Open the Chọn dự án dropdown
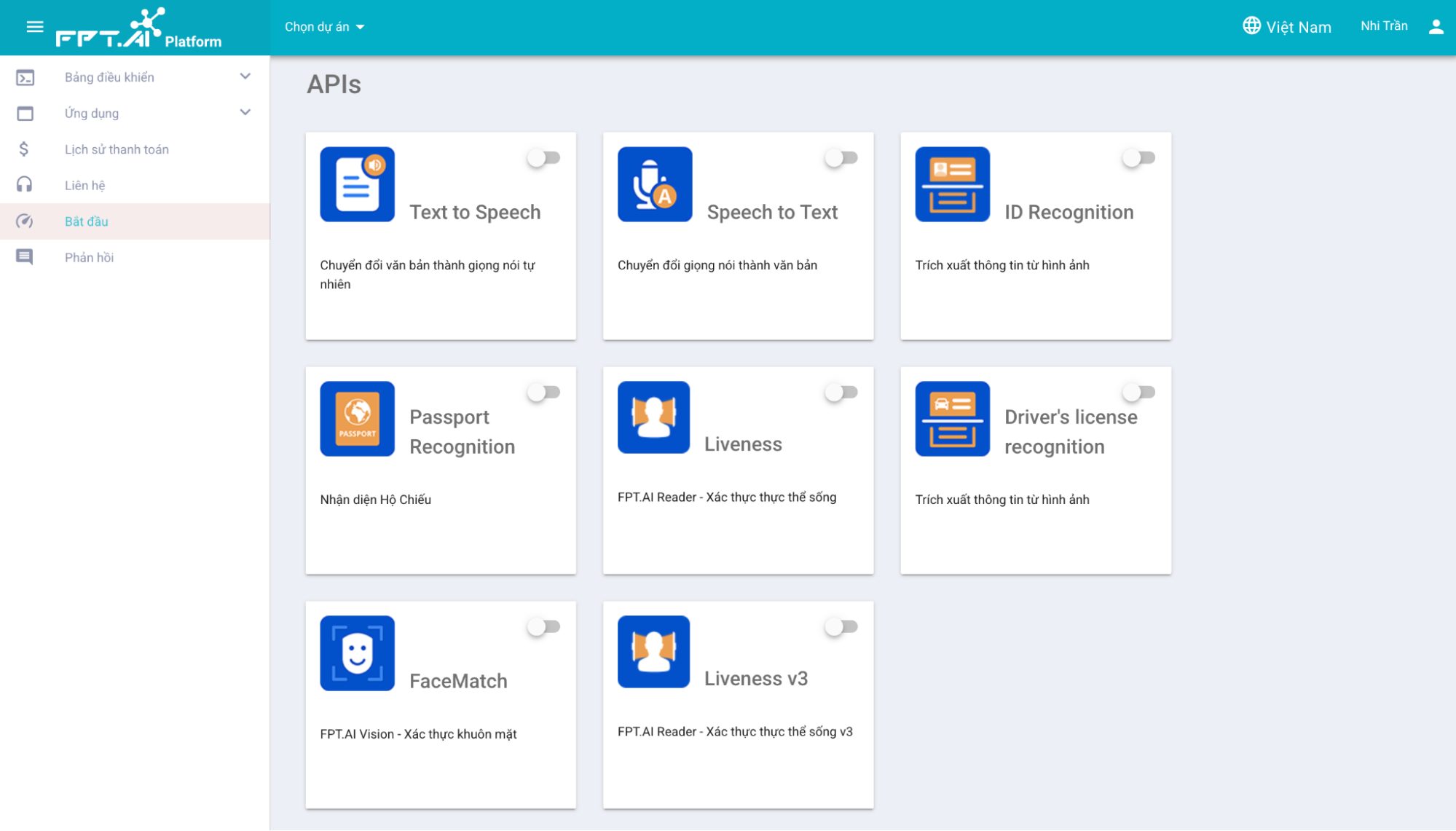Image resolution: width=1456 pixels, height=831 pixels. [x=324, y=27]
